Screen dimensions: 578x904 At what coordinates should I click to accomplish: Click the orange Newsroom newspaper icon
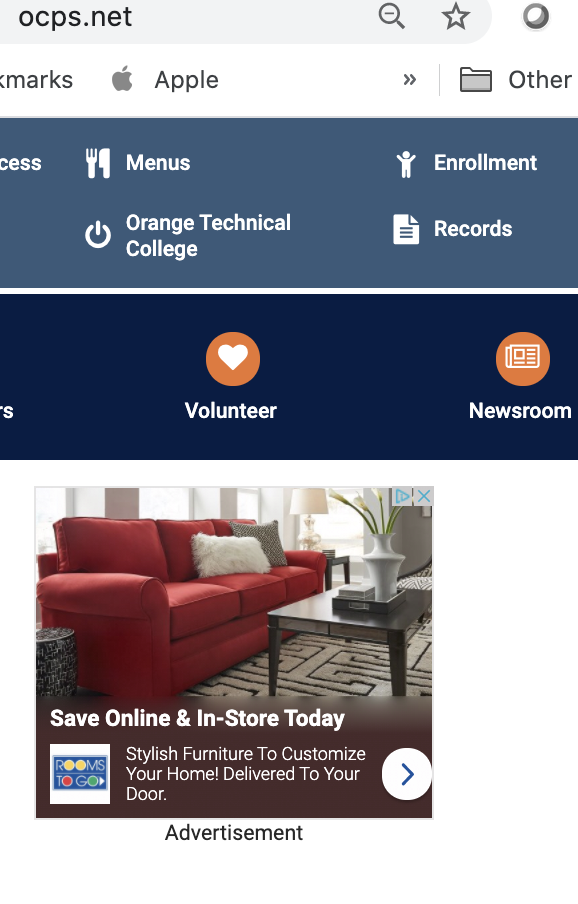pyautogui.click(x=523, y=359)
